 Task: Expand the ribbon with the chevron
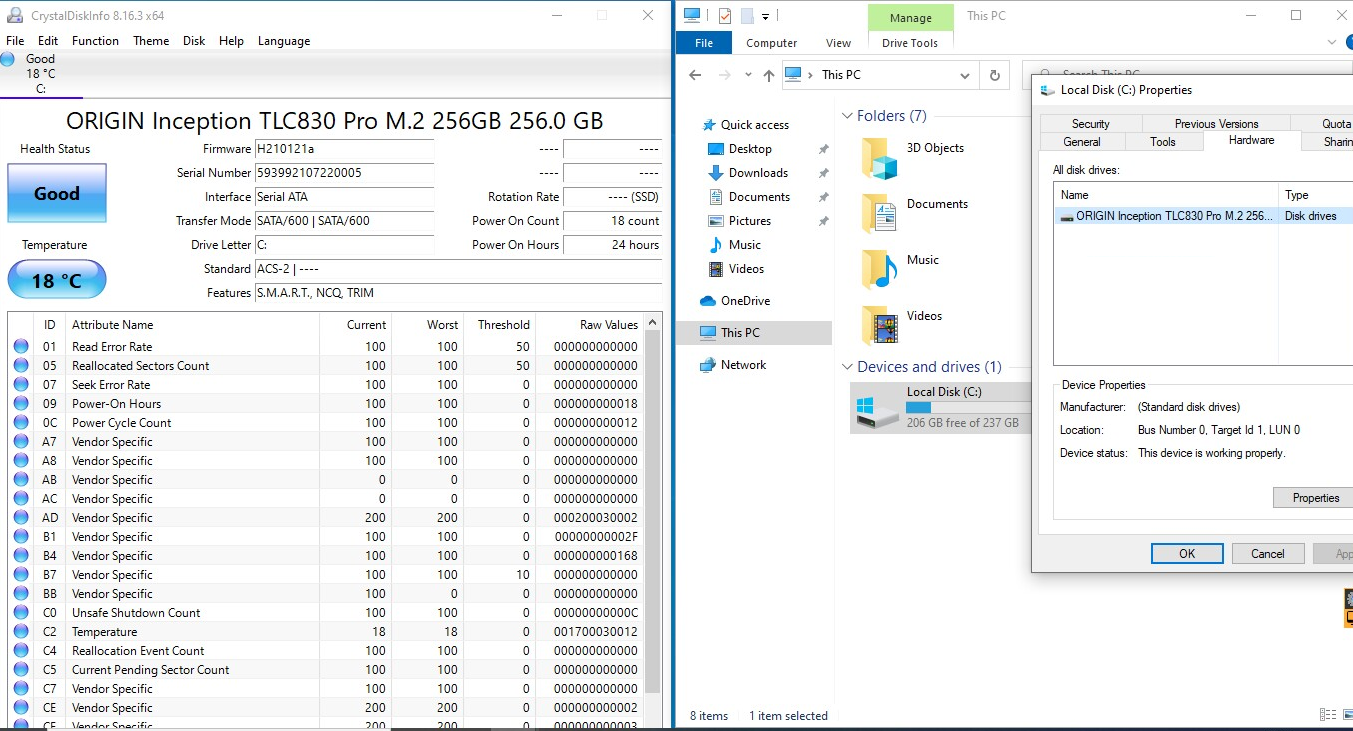pos(1331,42)
